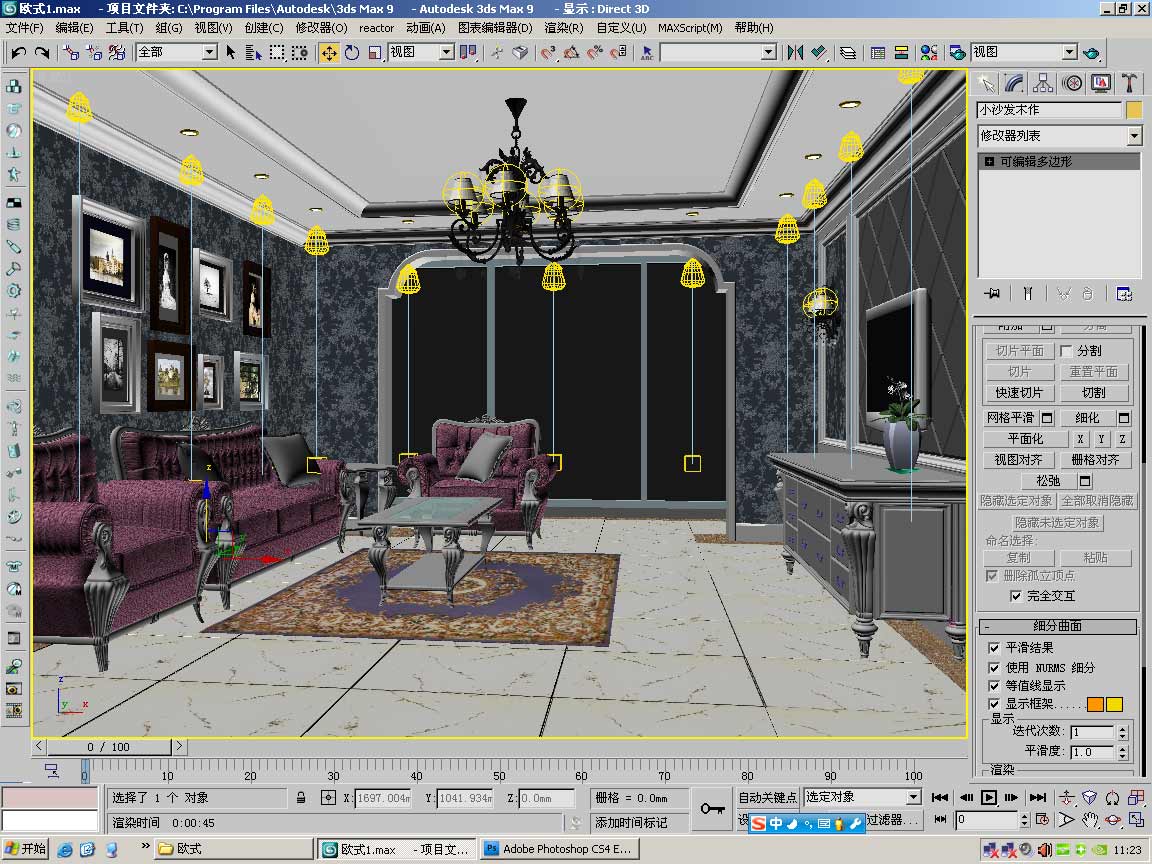Image resolution: width=1152 pixels, height=864 pixels.
Task: Click the 平面化 button
Action: [x=1026, y=439]
